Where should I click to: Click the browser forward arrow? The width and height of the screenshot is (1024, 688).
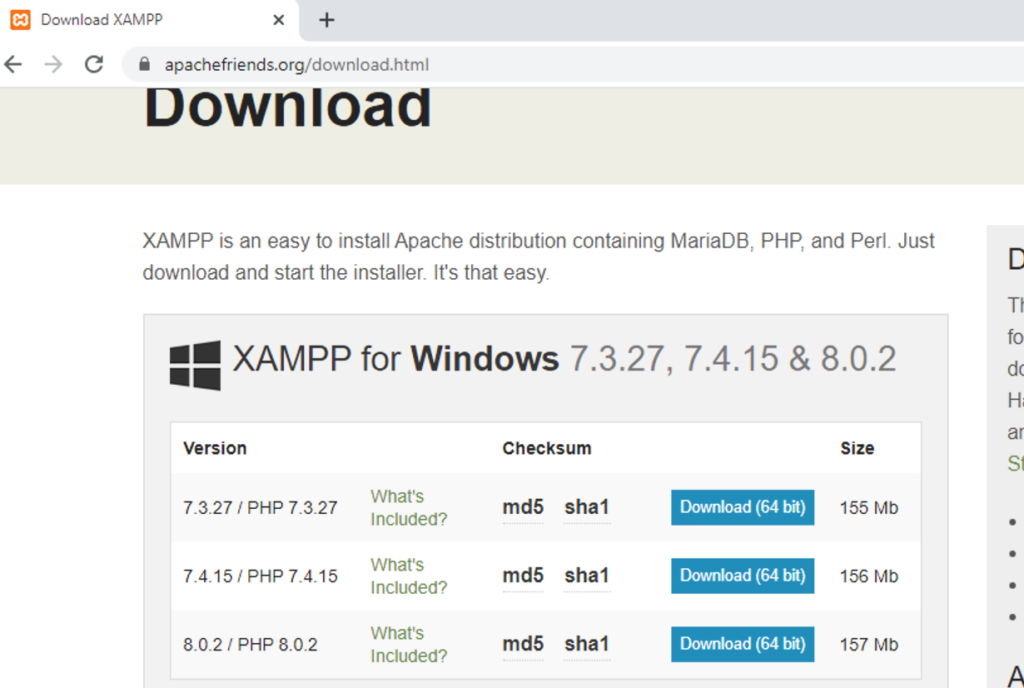tap(54, 64)
